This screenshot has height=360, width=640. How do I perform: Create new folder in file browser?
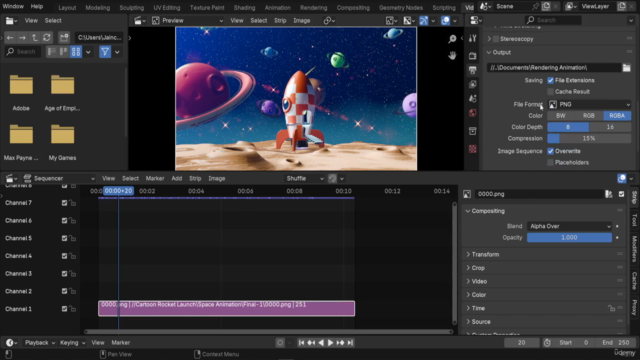(64, 38)
